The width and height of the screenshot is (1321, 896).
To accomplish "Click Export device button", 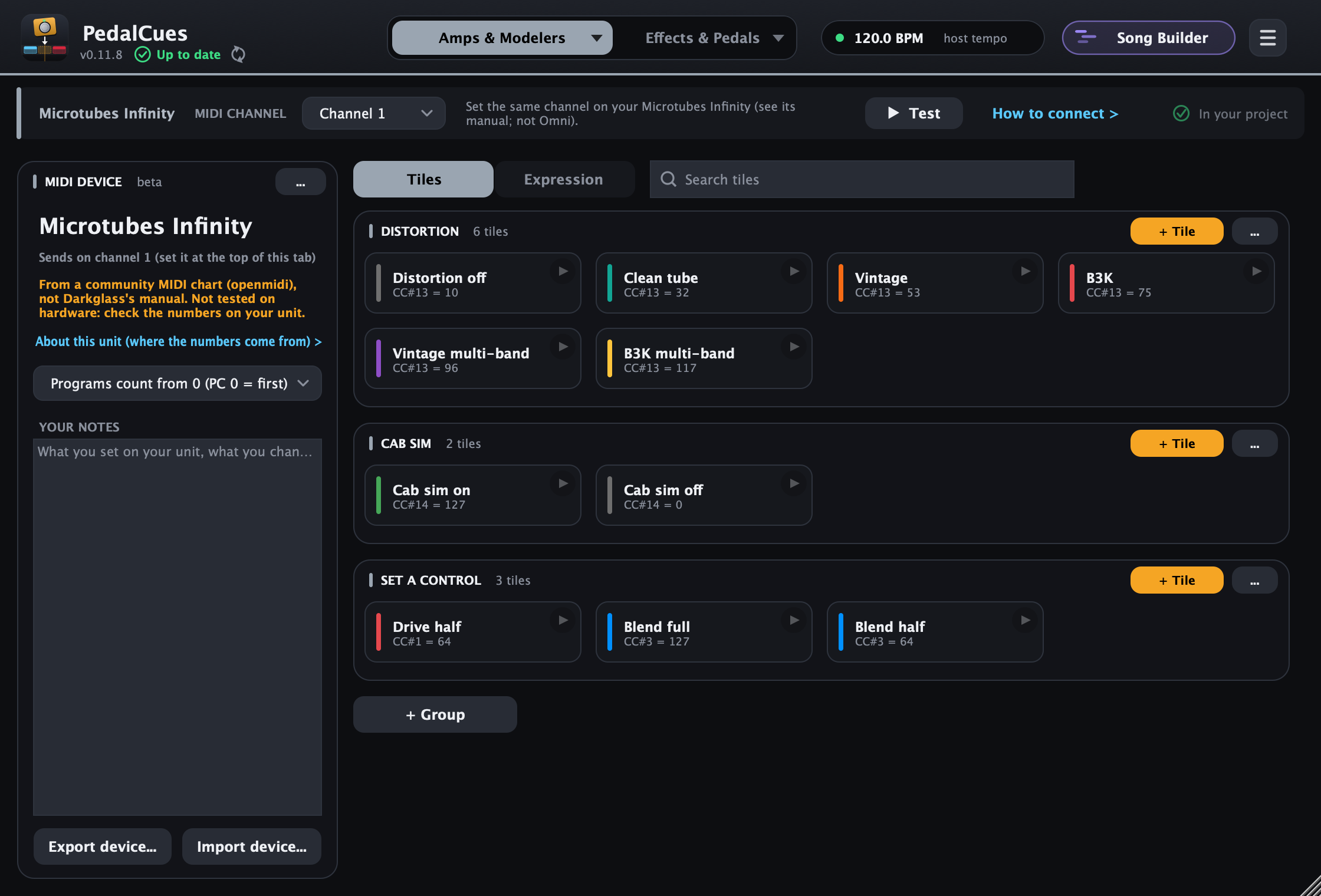I will (103, 846).
